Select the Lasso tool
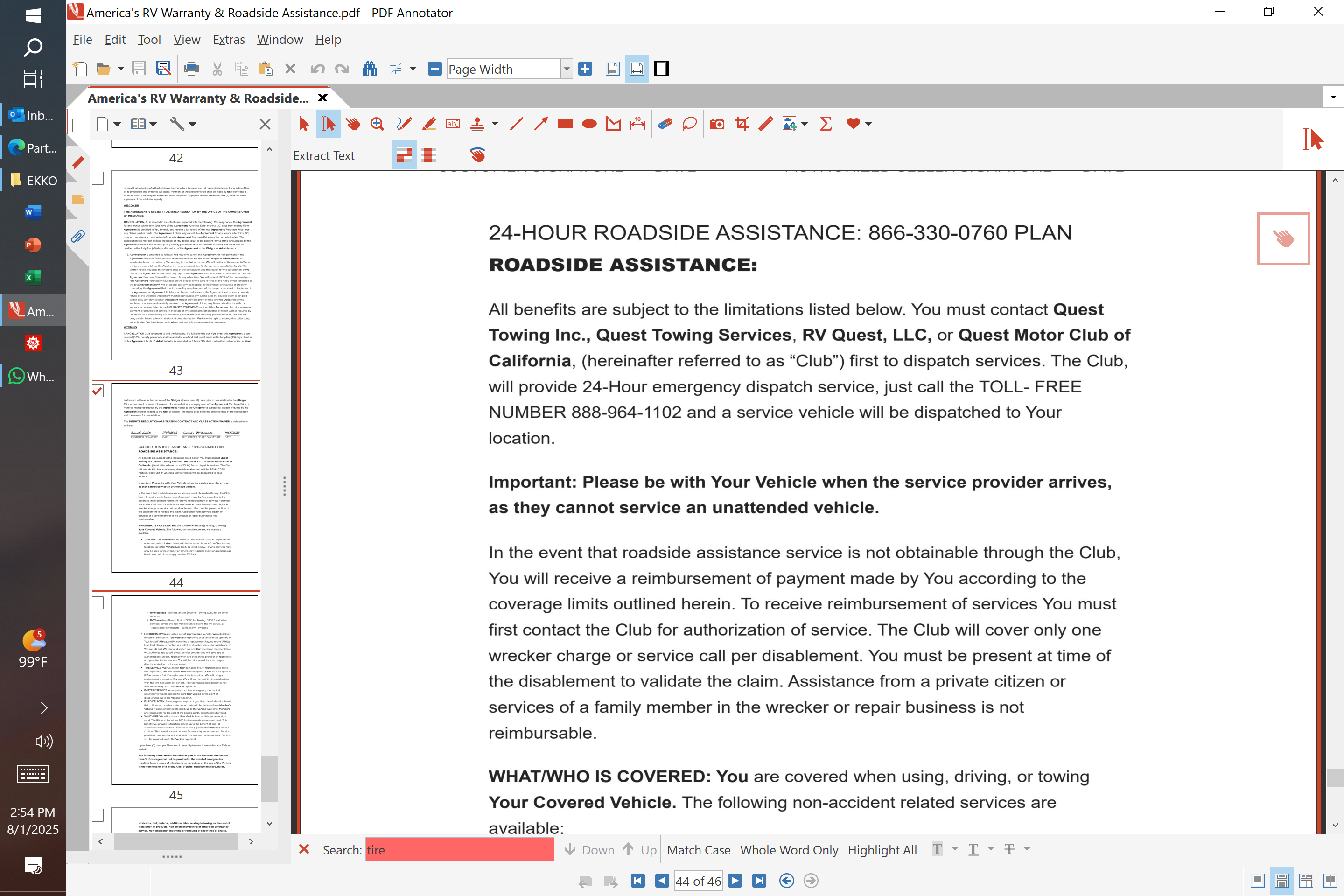The width and height of the screenshot is (1344, 896). pyautogui.click(x=689, y=124)
